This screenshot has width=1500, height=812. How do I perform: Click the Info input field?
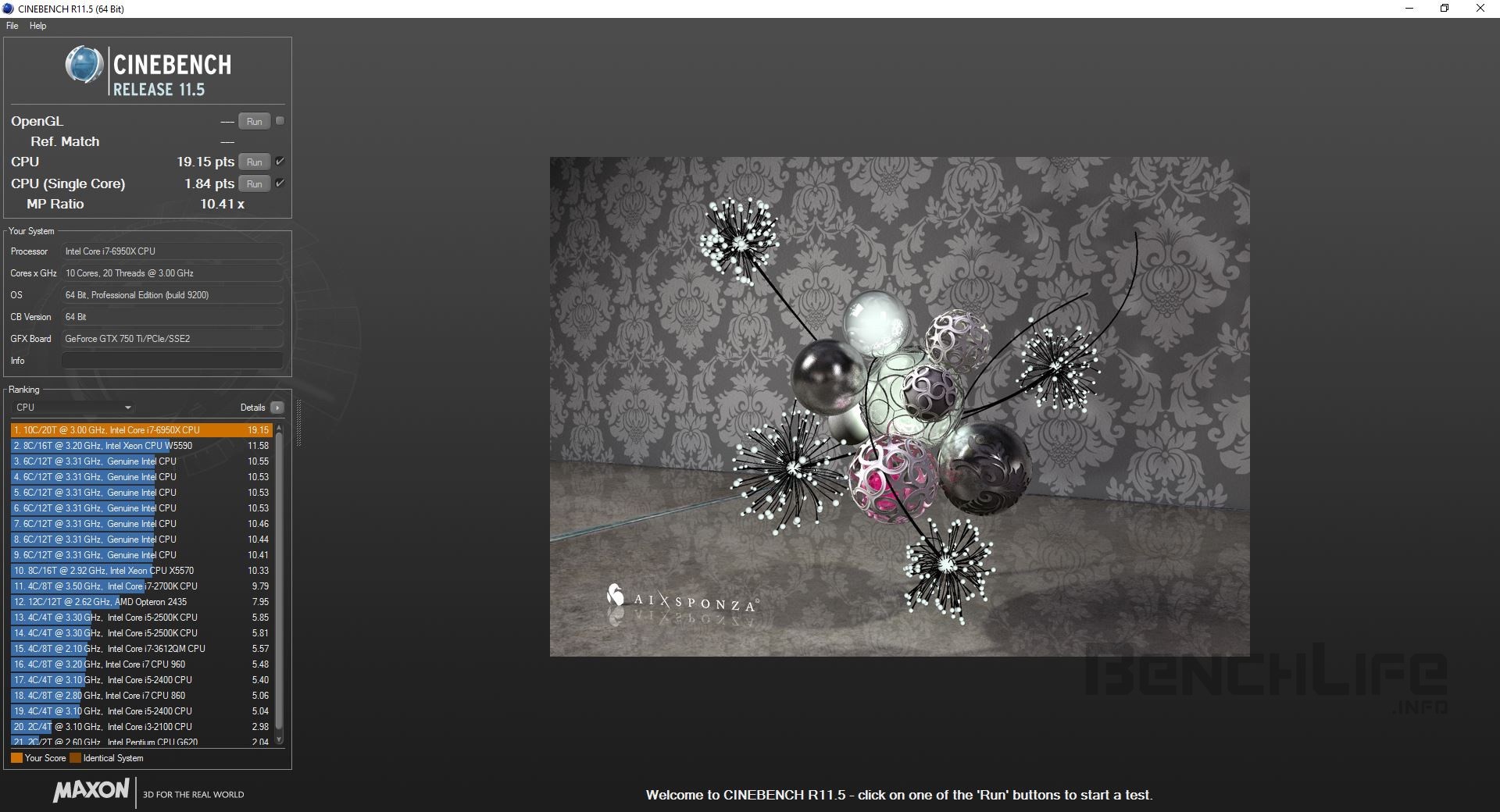pos(172,361)
